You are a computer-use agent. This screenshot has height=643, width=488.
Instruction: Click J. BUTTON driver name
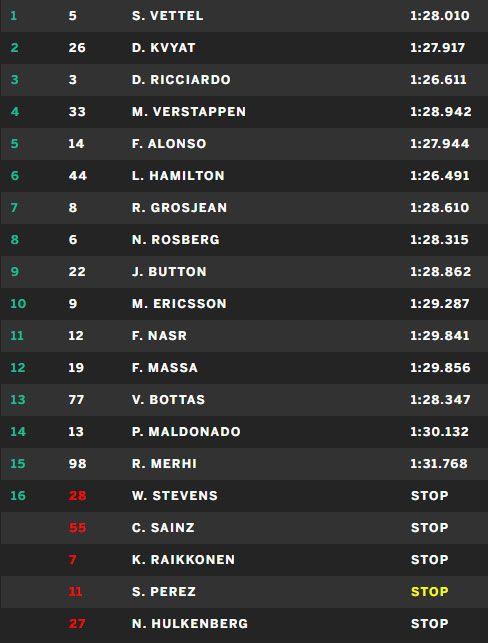169,272
